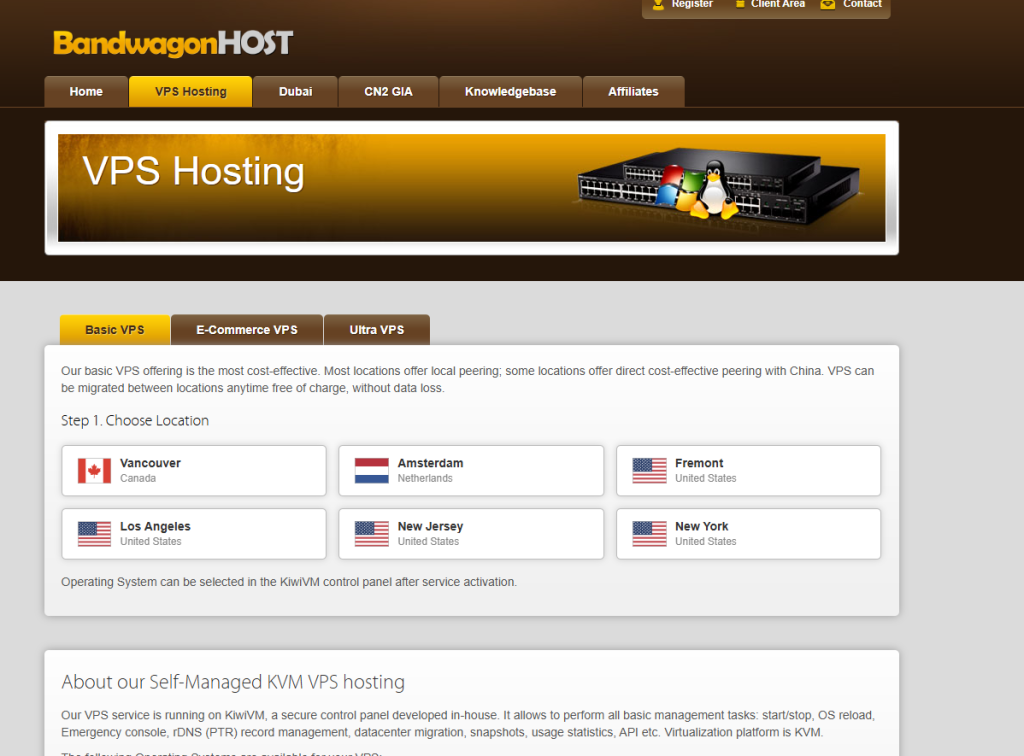Open the Affiliates navigation tab
The height and width of the screenshot is (756, 1024).
[633, 91]
